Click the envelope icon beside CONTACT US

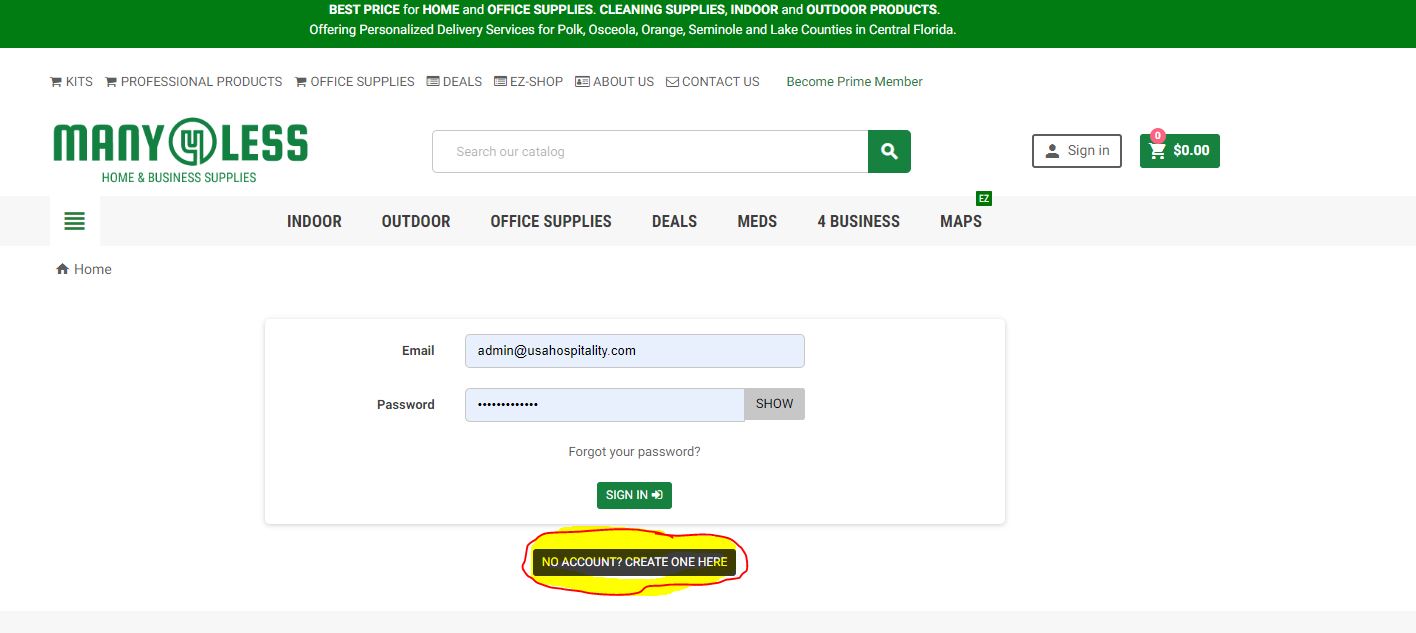[672, 82]
